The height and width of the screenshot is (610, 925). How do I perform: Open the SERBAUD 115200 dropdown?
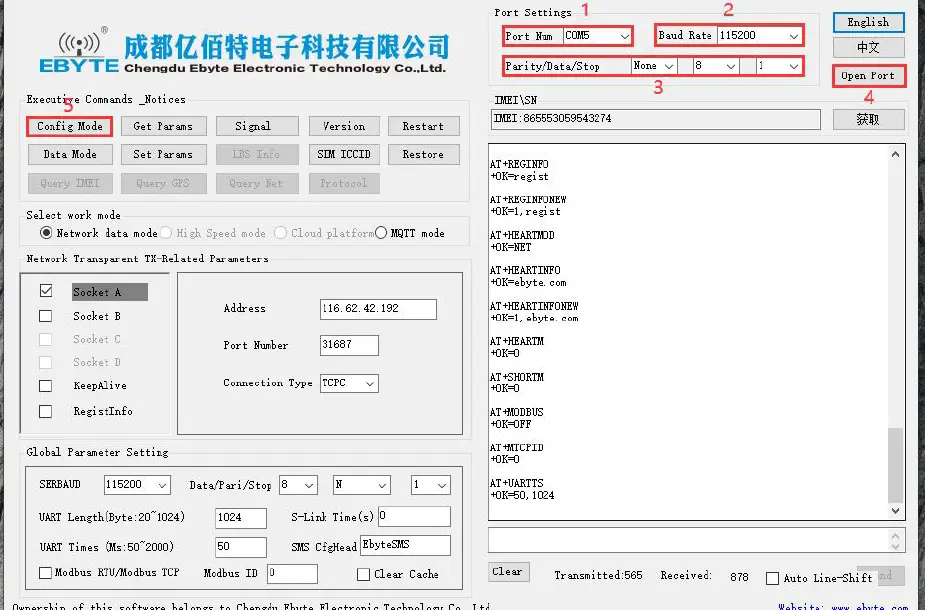tap(137, 485)
